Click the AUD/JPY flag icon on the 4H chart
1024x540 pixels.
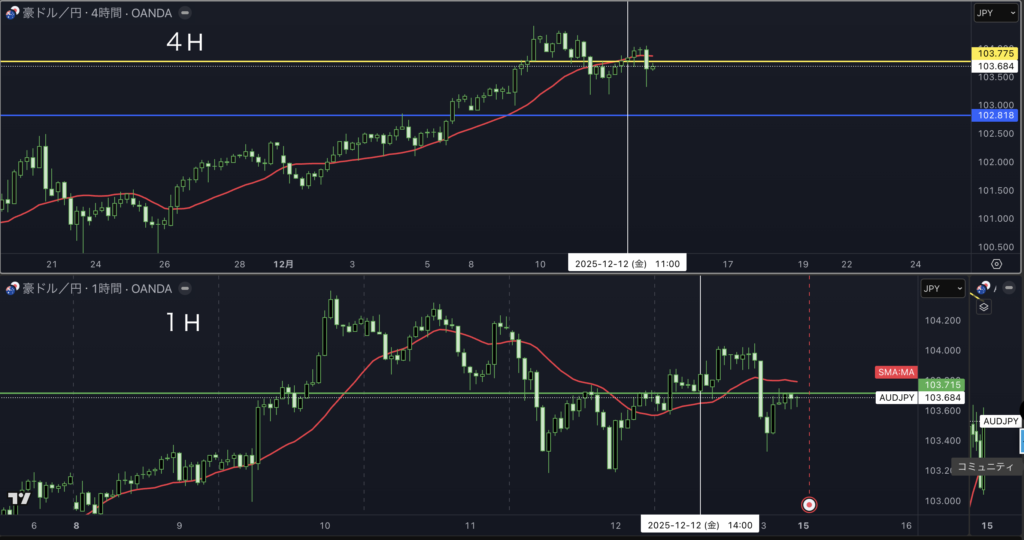[x=13, y=12]
